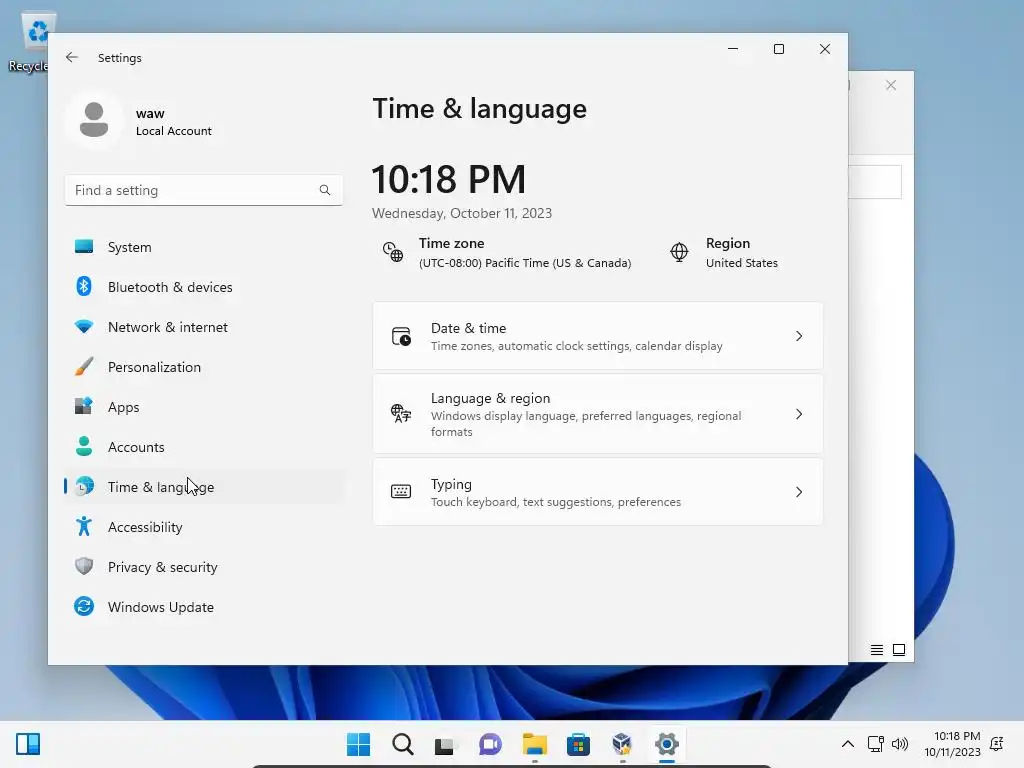
Task: Select Personalization in the sidebar
Action: [x=204, y=366]
